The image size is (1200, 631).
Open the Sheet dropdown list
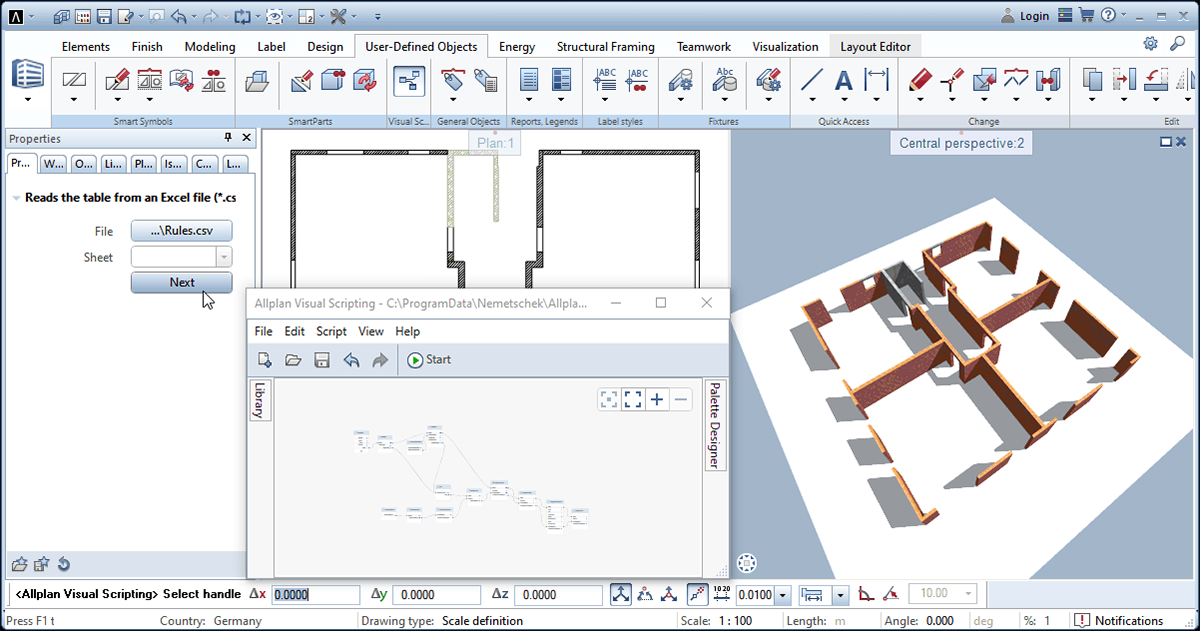[x=224, y=257]
